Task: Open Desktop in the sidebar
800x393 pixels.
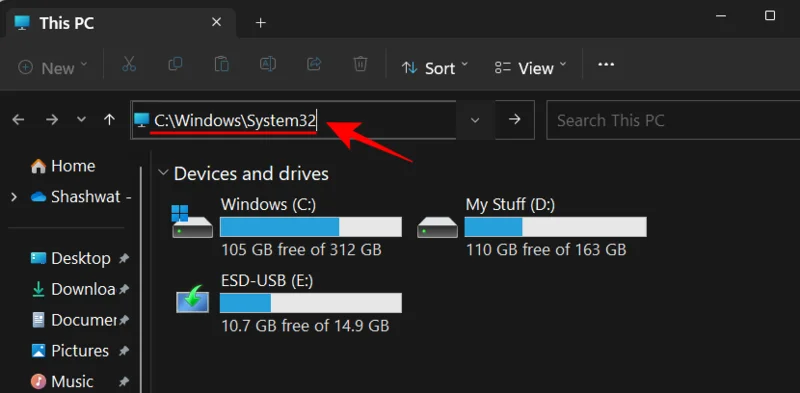Action: (71, 258)
